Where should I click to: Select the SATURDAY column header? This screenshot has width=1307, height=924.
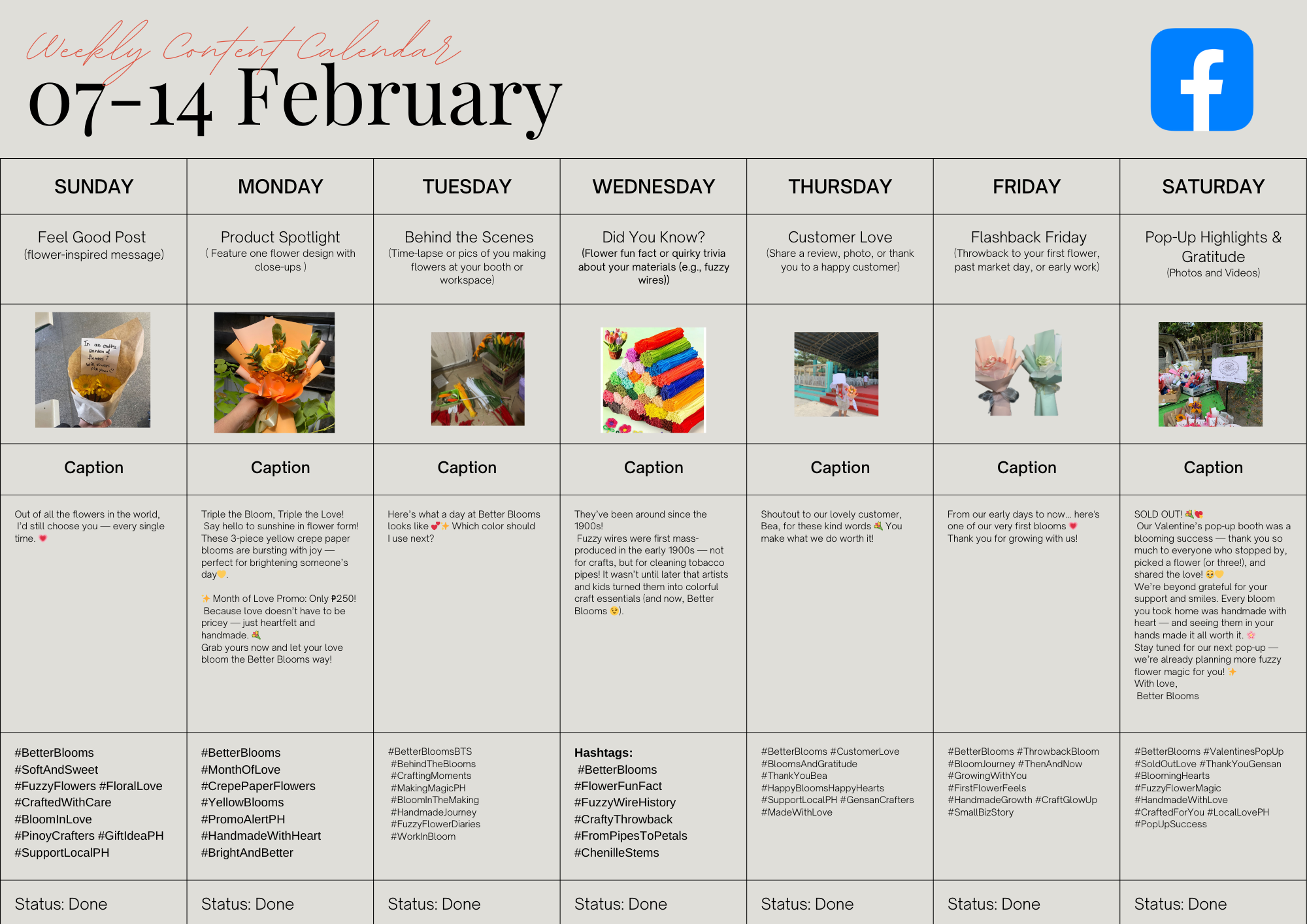click(1213, 187)
